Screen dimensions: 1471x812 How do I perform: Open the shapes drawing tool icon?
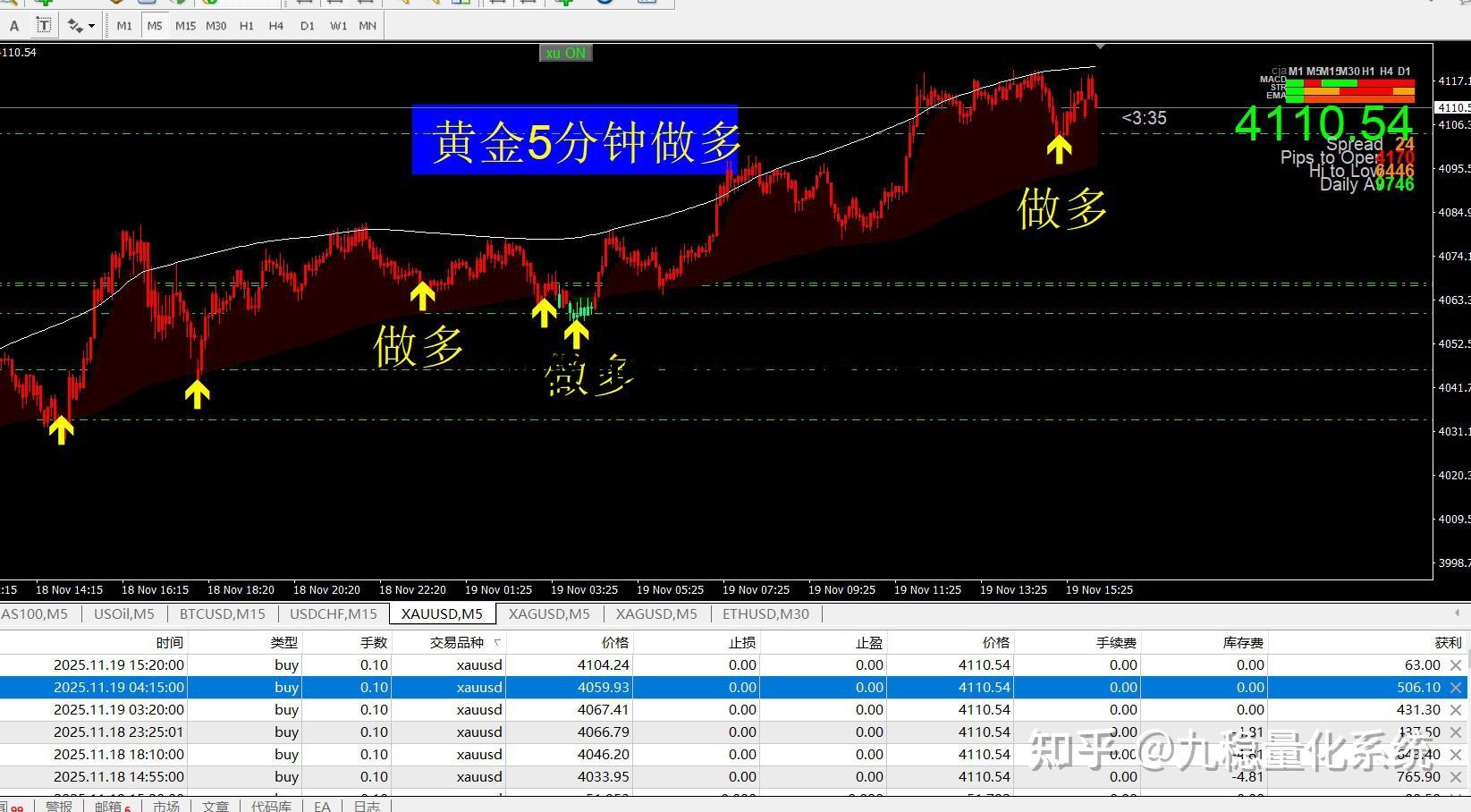[x=74, y=25]
